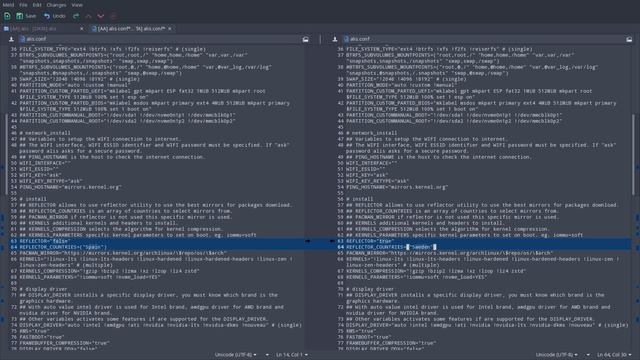Click WIFI_INTERFACE line 50 in right pane
The image size is (640, 360).
371,163
